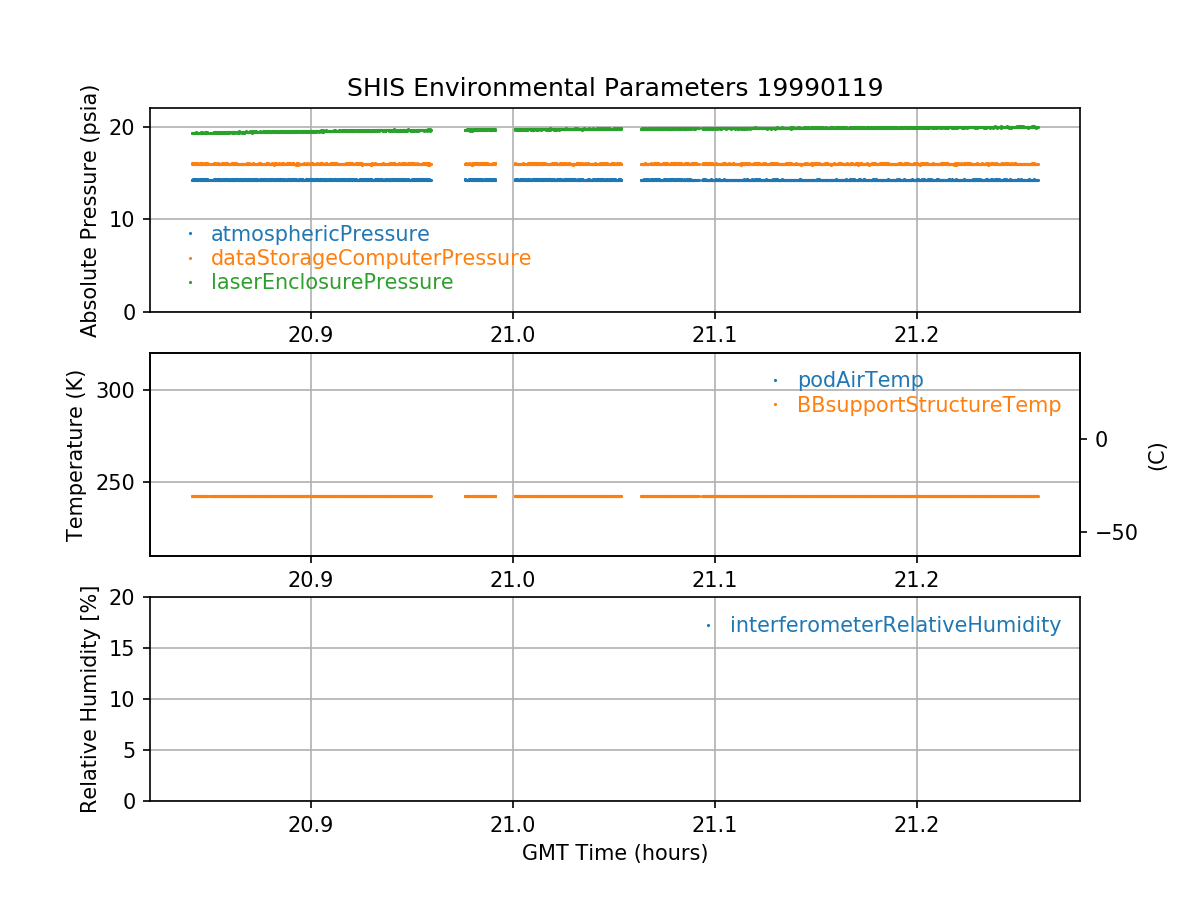The image size is (1200, 900).
Task: Click the interferometerRelativeHumidity legend label
Action: tap(894, 625)
